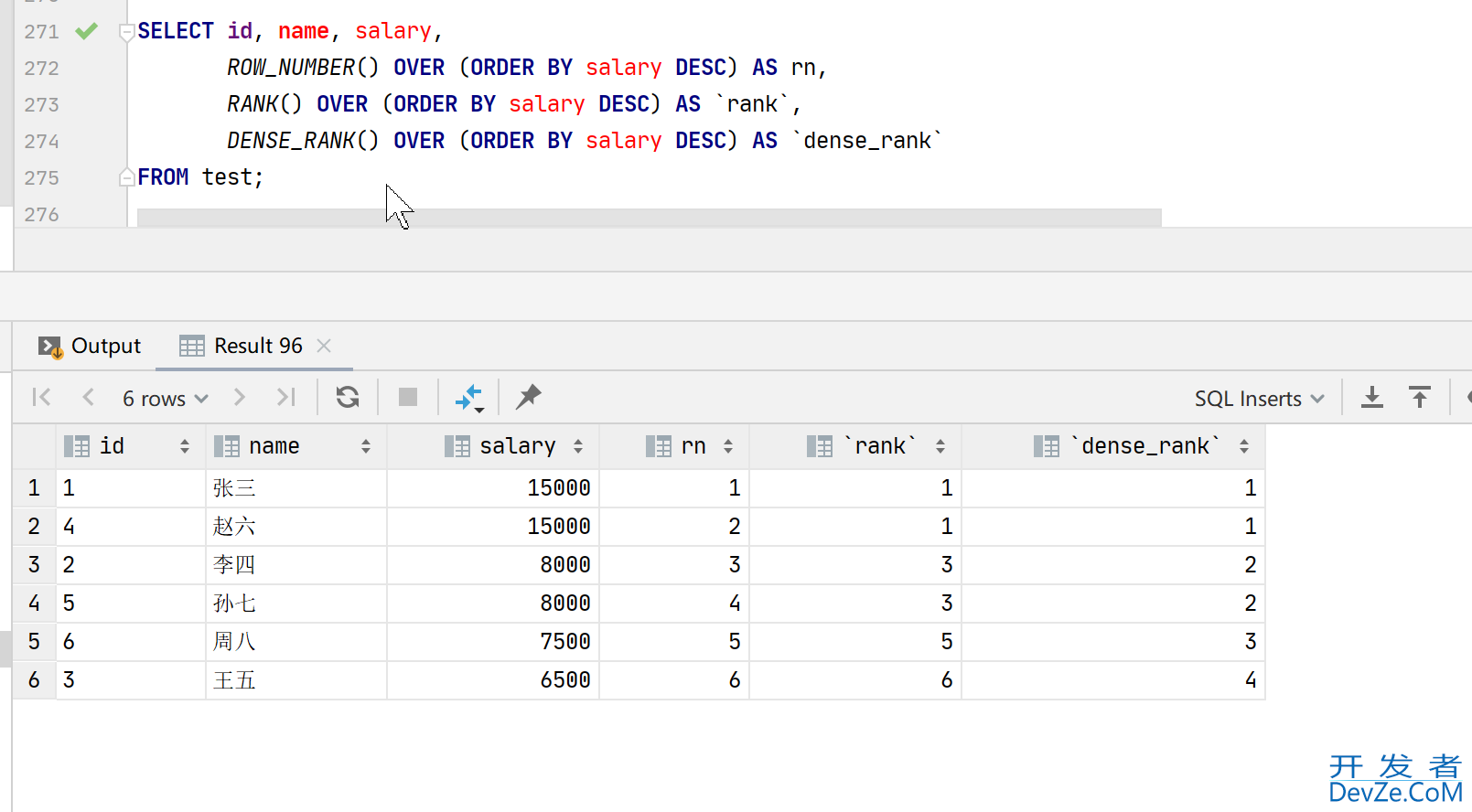
Task: Click the upload arrow icon
Action: pos(1420,397)
